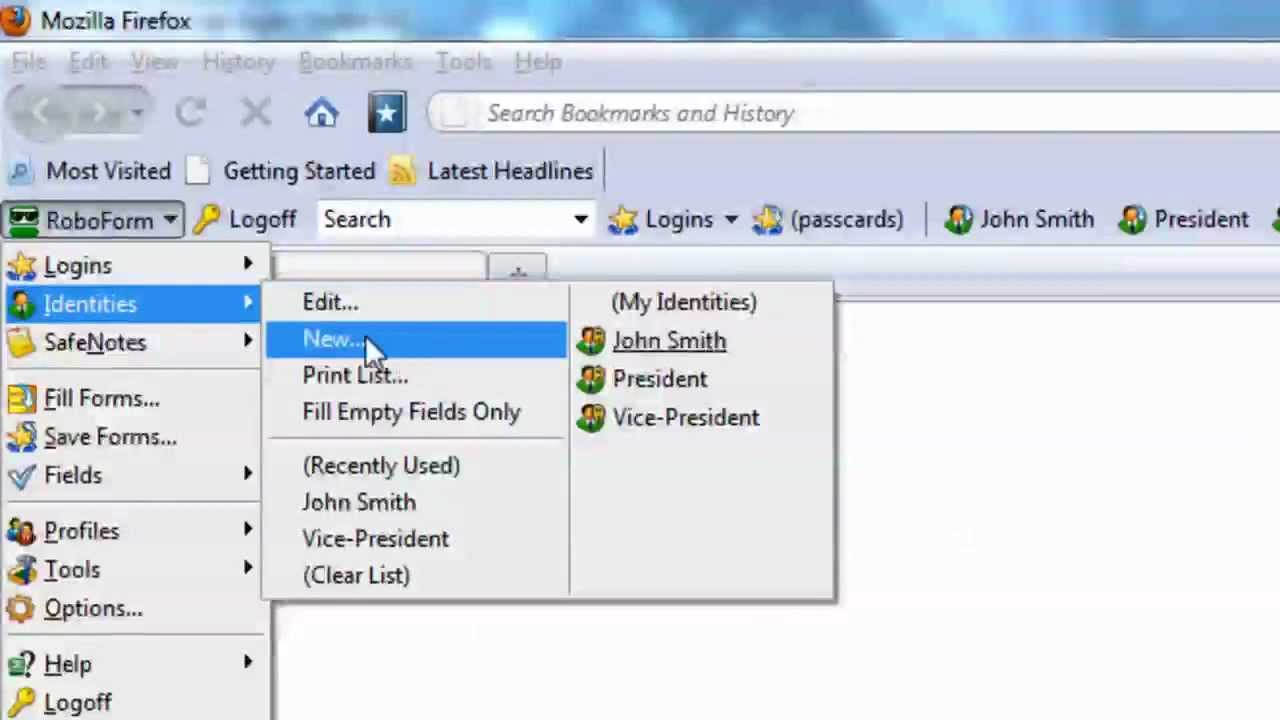
Task: Select Identities in RoboForm menu
Action: pyautogui.click(x=134, y=304)
